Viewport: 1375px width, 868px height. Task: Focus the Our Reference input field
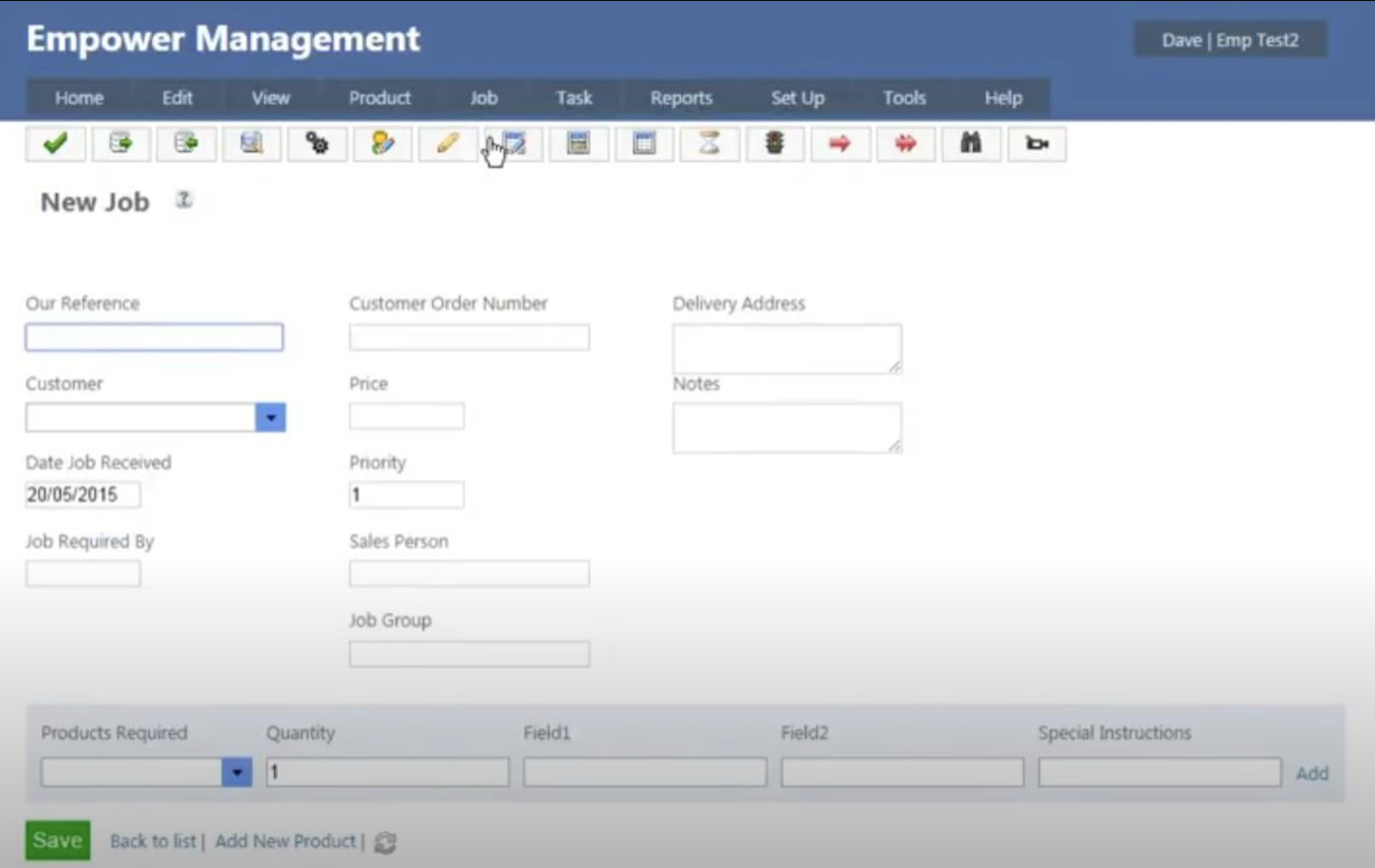pos(154,337)
